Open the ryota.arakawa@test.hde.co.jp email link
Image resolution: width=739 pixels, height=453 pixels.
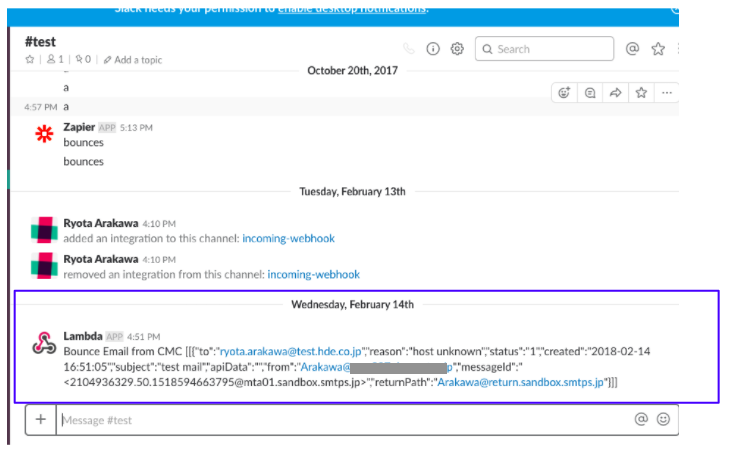[290, 352]
